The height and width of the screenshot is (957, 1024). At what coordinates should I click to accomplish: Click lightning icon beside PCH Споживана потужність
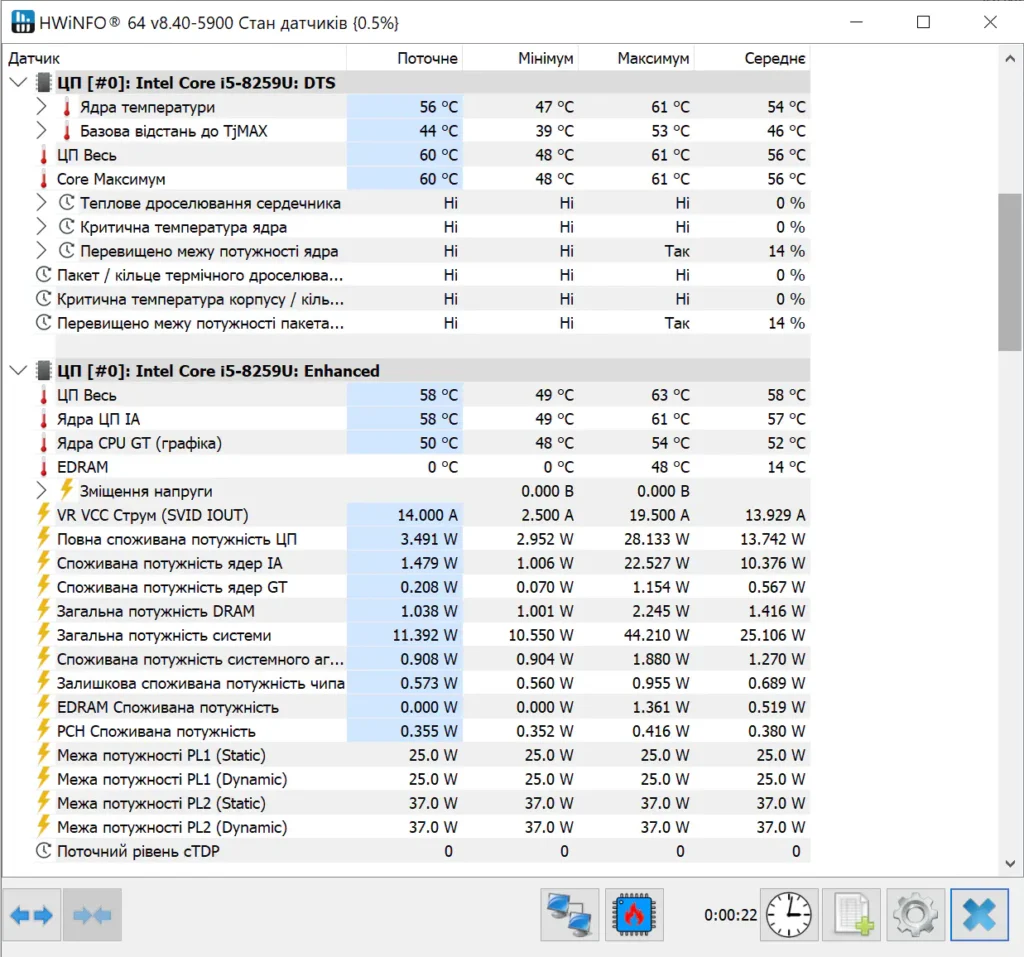click(x=44, y=730)
